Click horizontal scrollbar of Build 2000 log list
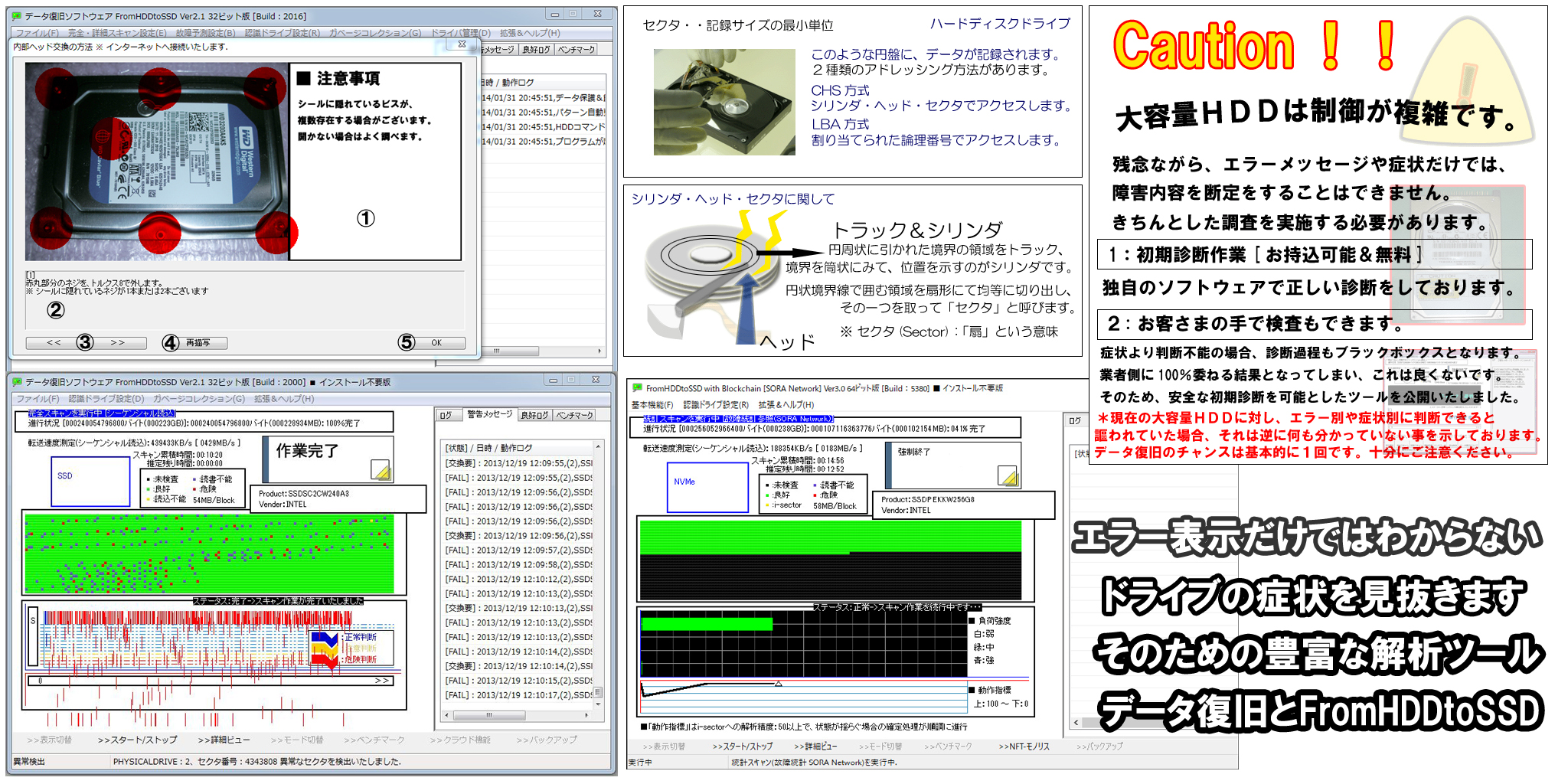Image resolution: width=1568 pixels, height=784 pixels. pos(489,716)
